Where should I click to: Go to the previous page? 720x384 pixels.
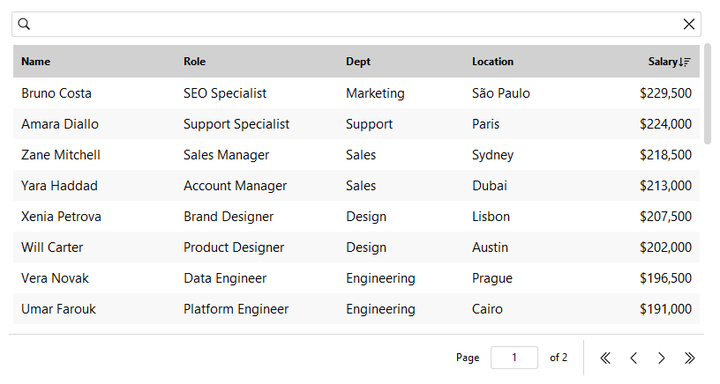click(634, 358)
